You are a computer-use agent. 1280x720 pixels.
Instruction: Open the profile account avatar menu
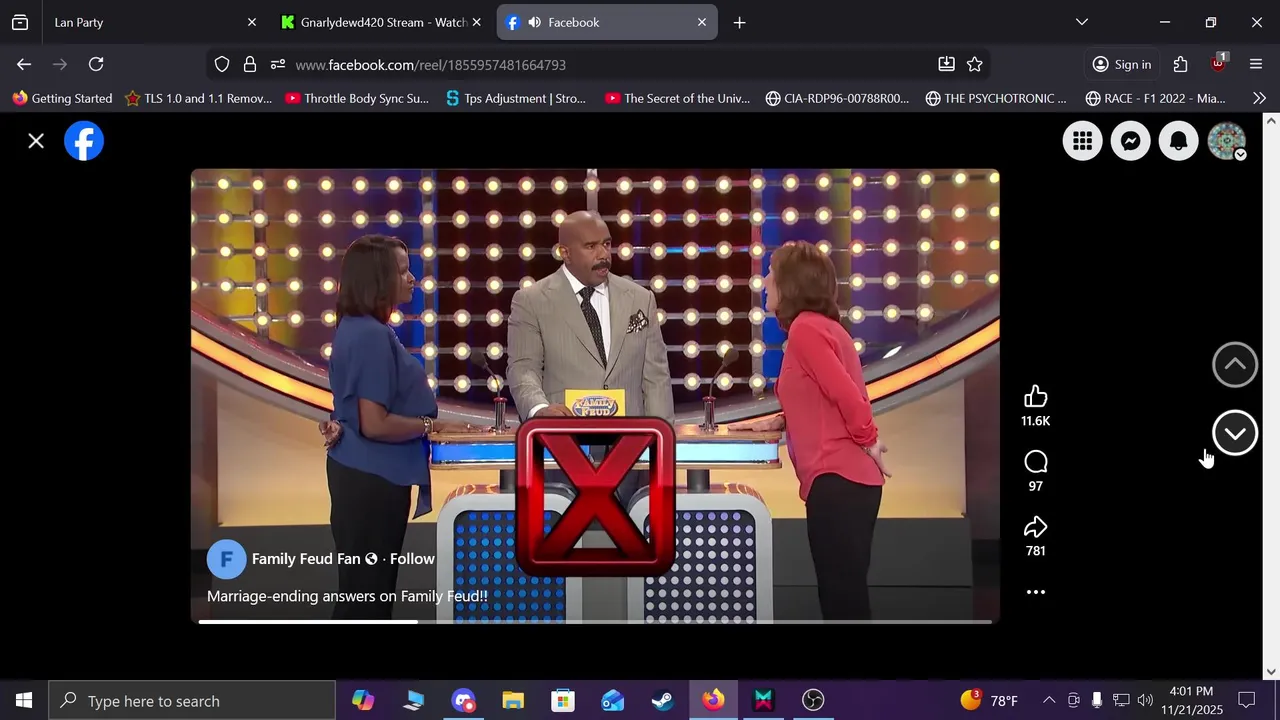(x=1227, y=141)
